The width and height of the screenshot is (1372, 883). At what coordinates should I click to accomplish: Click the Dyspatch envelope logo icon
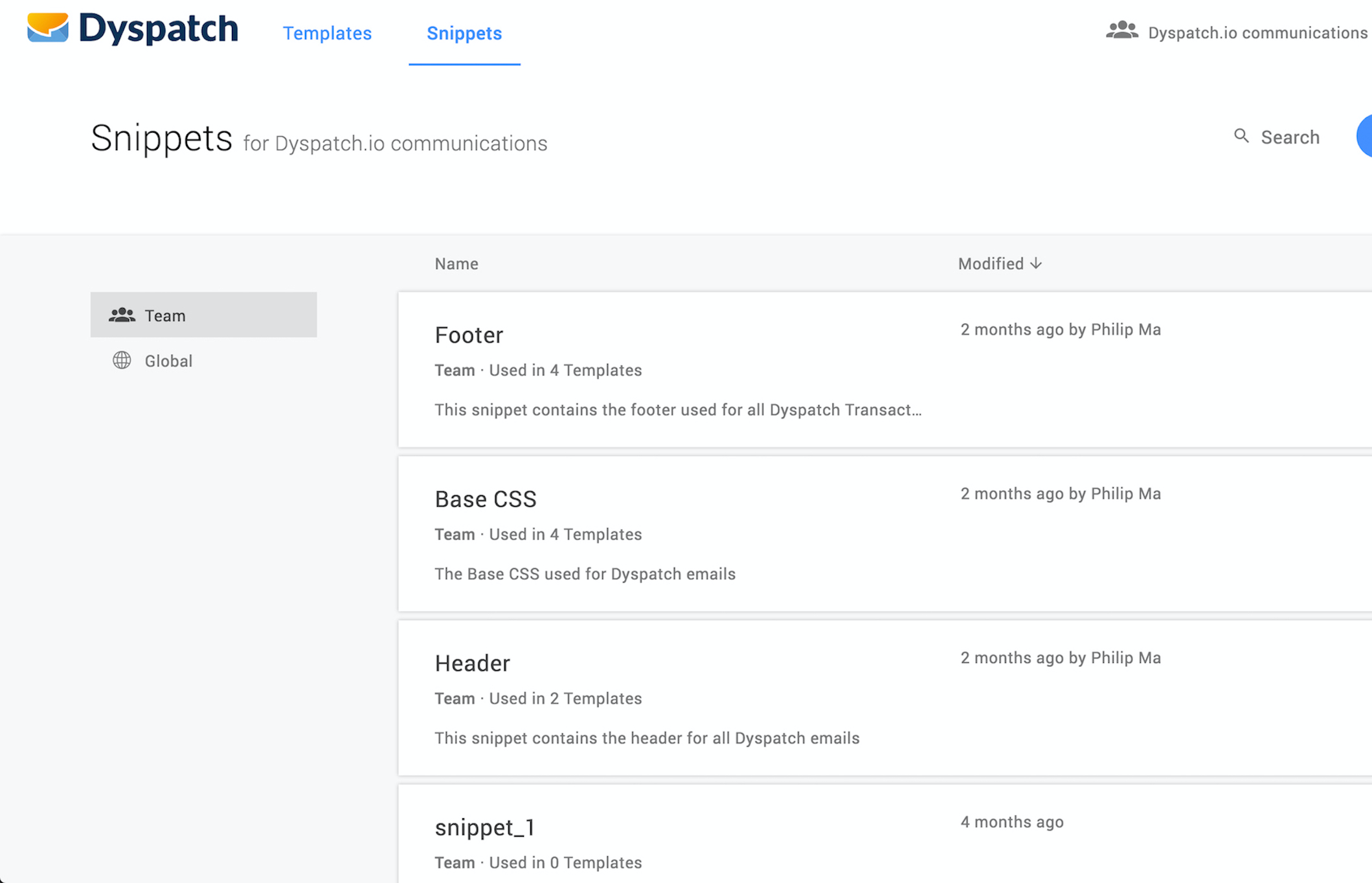pyautogui.click(x=48, y=28)
